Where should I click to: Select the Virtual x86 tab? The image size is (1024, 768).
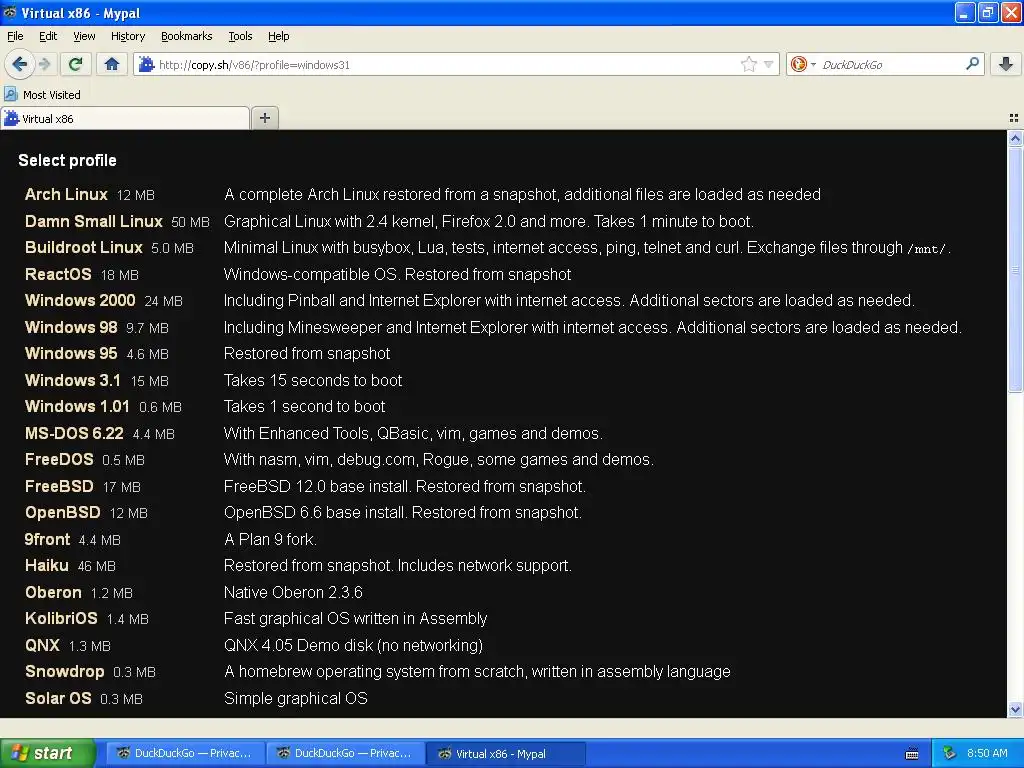click(125, 119)
